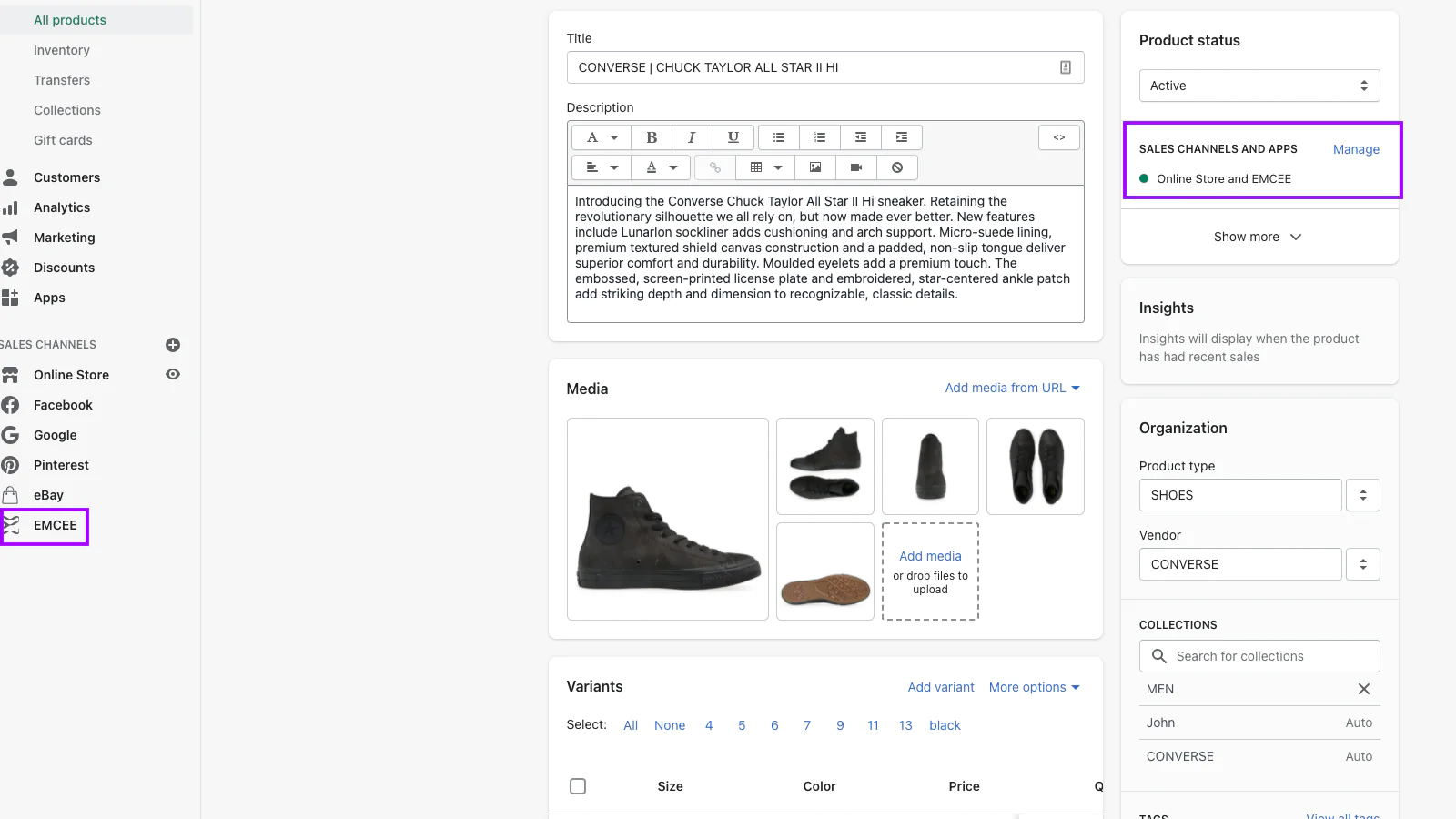
Task: Select variants of size 13
Action: click(905, 725)
